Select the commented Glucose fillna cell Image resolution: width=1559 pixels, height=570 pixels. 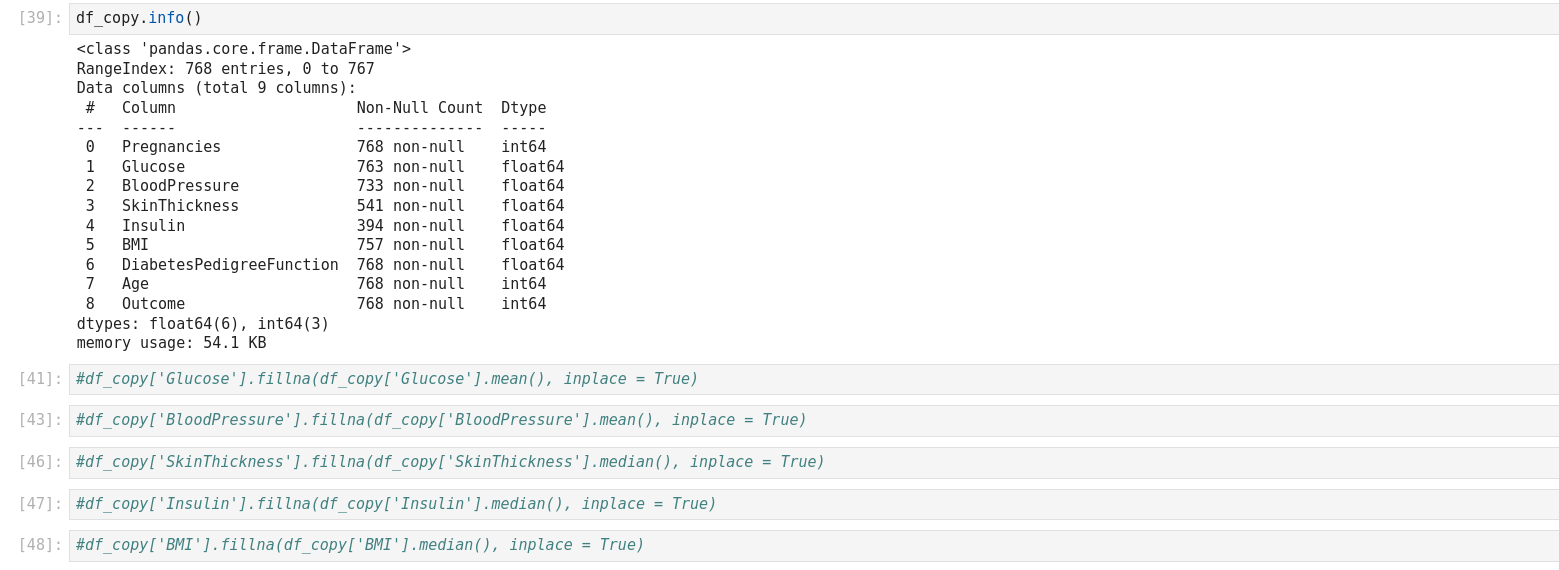click(800, 379)
